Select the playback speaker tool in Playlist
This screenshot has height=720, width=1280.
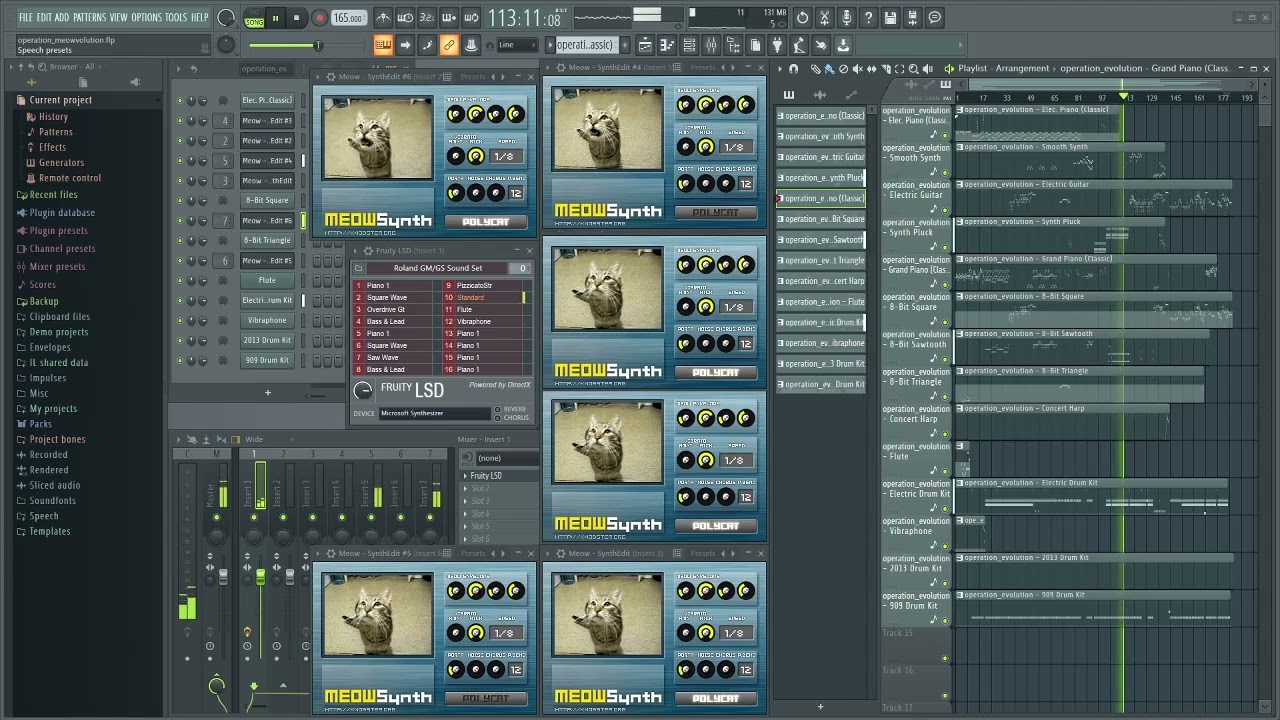(x=927, y=69)
